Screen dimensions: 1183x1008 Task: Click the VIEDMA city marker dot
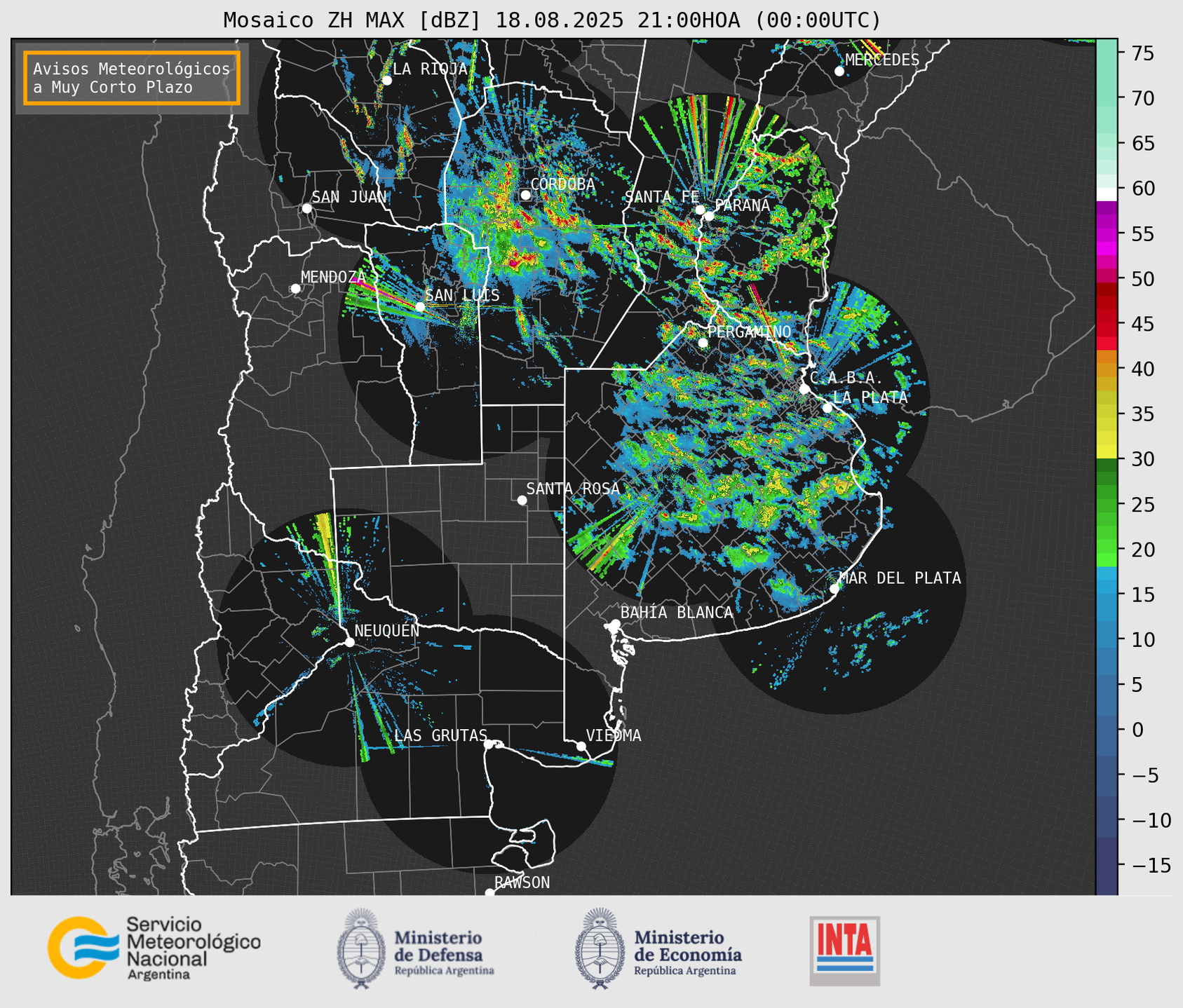click(581, 746)
